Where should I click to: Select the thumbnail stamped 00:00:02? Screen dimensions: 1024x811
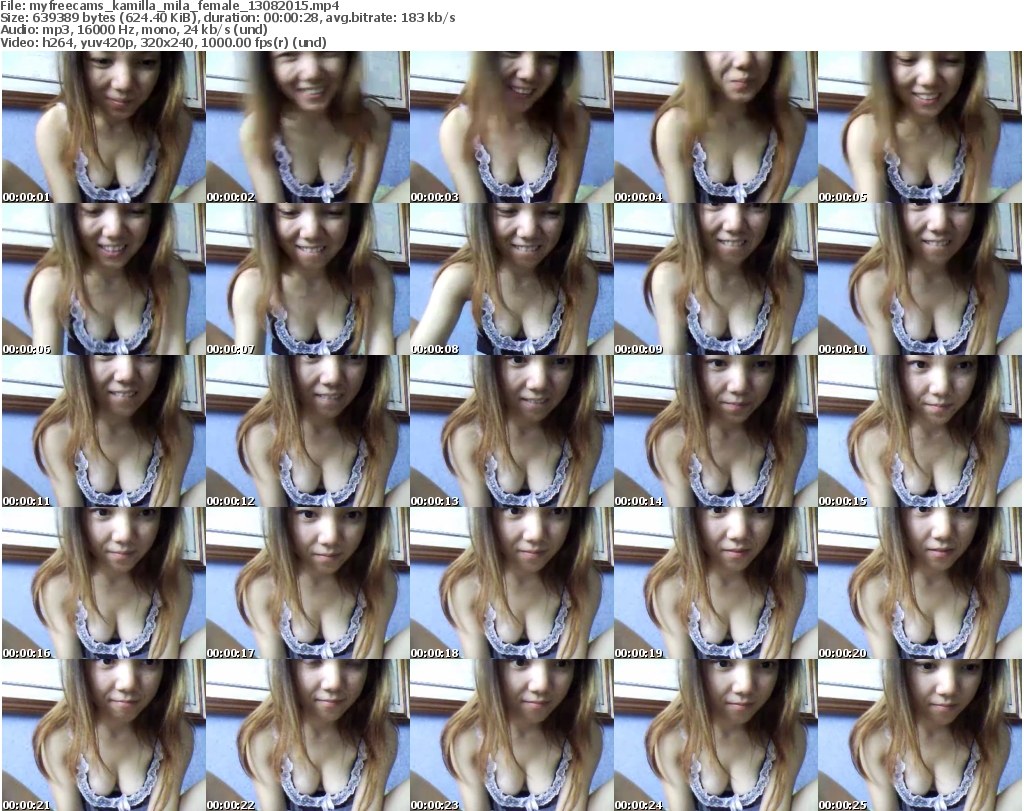tap(308, 127)
